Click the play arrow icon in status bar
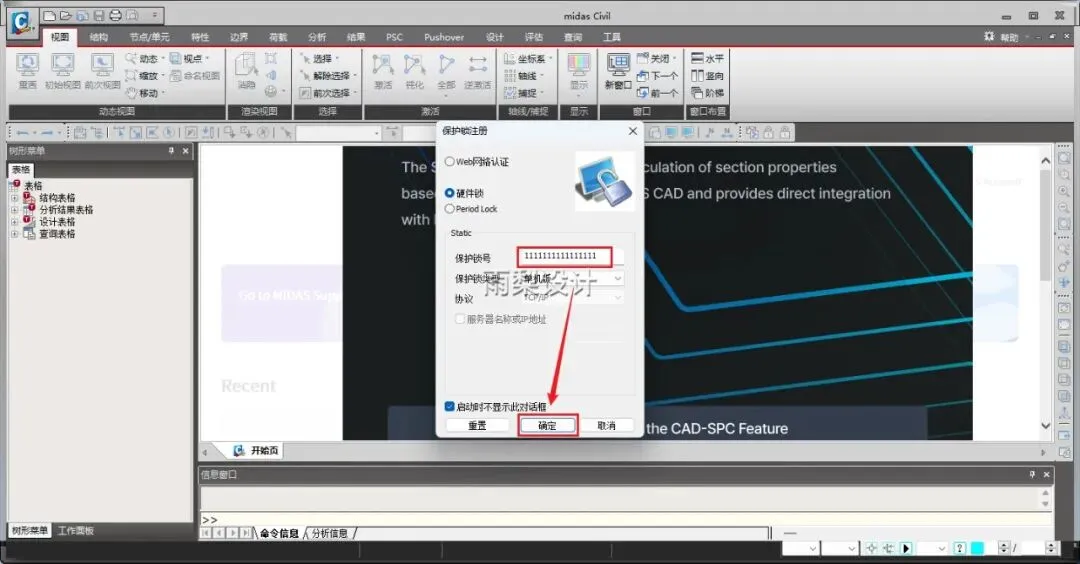This screenshot has height=564, width=1080. tap(906, 548)
